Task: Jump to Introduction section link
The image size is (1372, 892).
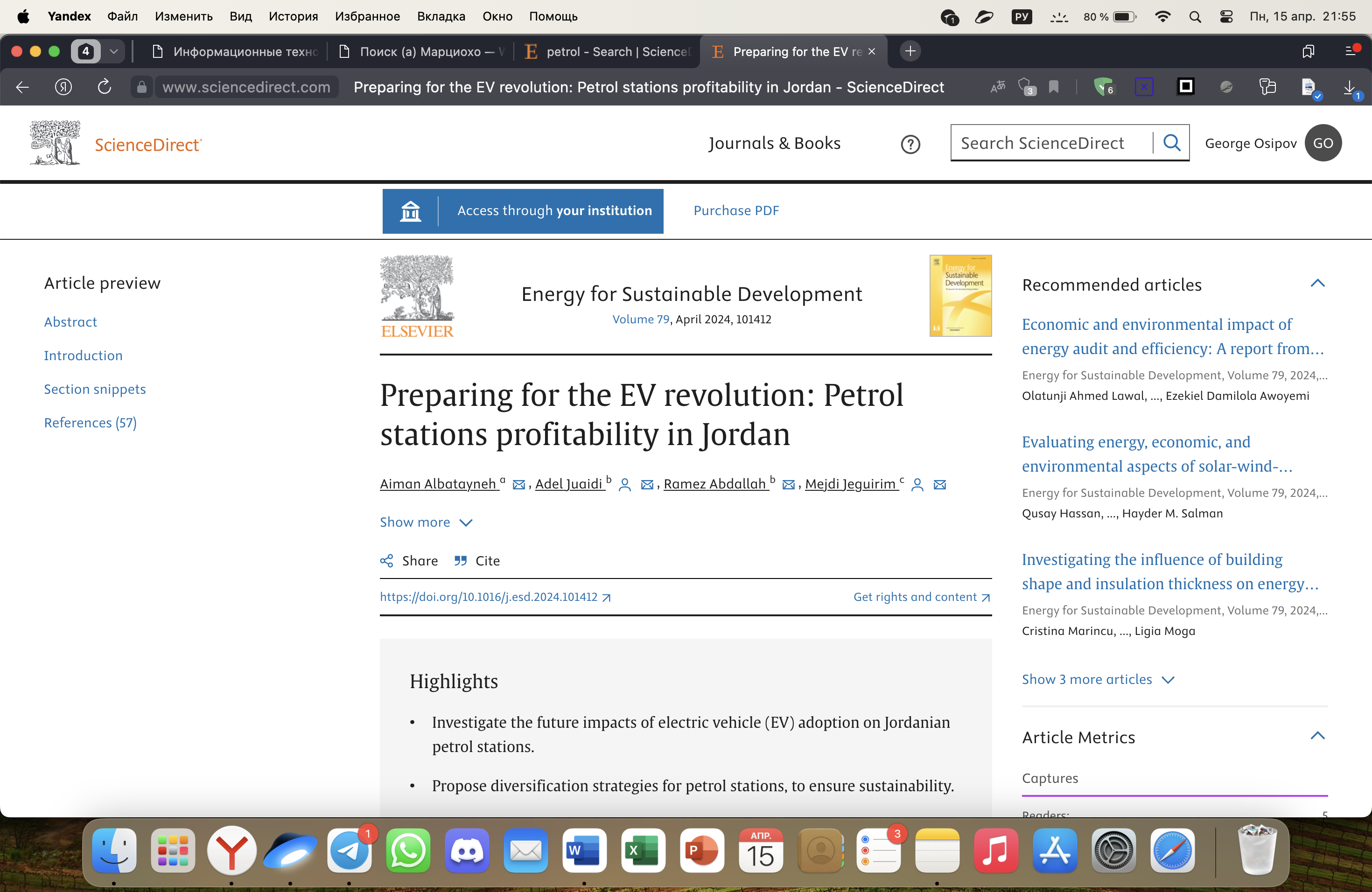Action: click(84, 355)
